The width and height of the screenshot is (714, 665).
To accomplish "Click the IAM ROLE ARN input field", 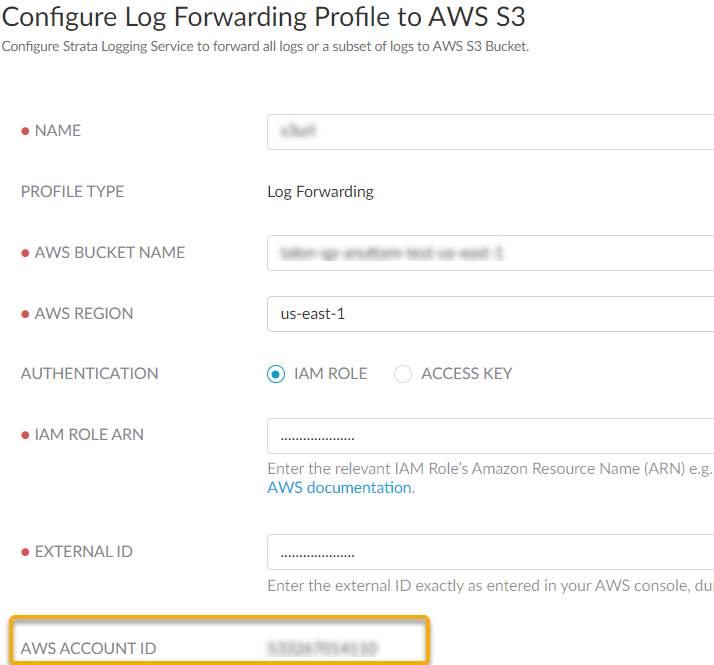I will [x=490, y=436].
